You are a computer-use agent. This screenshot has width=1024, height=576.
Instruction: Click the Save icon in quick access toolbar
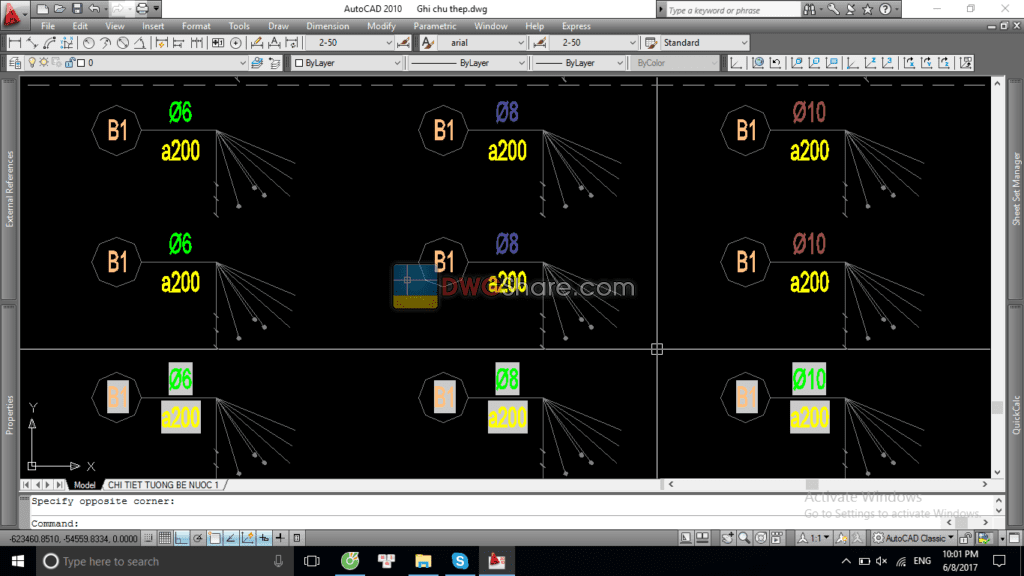76,9
